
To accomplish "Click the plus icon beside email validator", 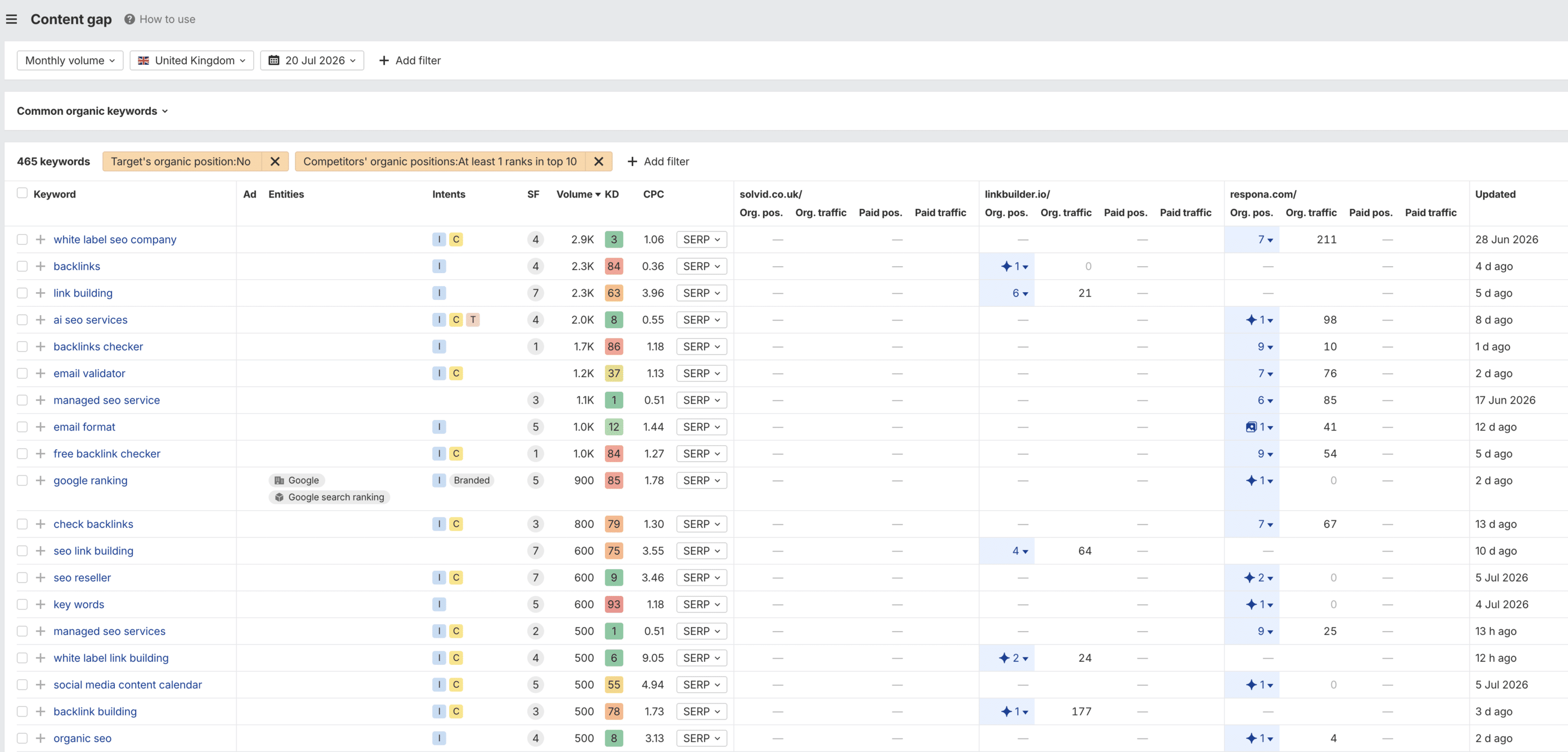I will pyautogui.click(x=40, y=373).
